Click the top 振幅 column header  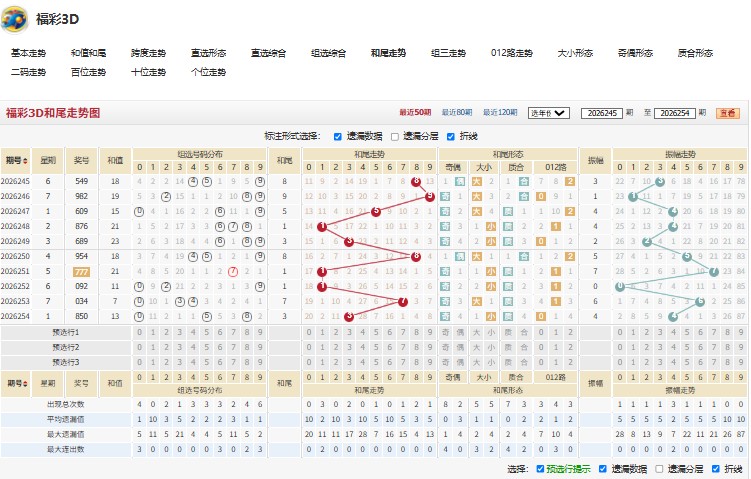tap(595, 160)
